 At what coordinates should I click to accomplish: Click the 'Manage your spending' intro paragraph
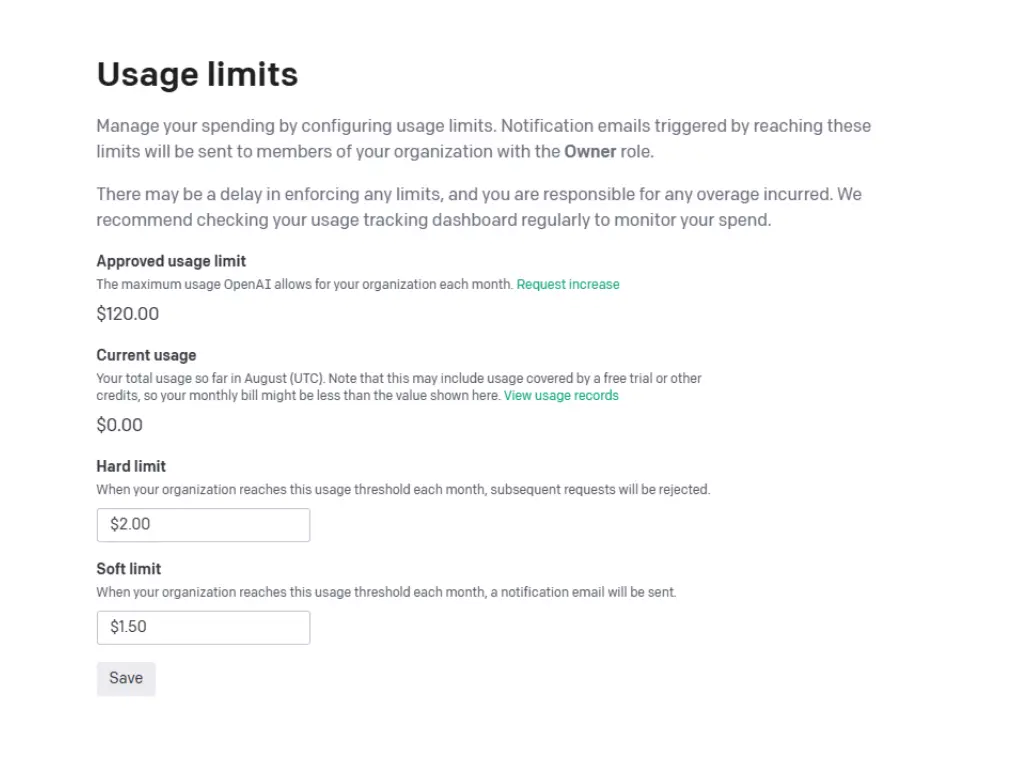point(483,127)
